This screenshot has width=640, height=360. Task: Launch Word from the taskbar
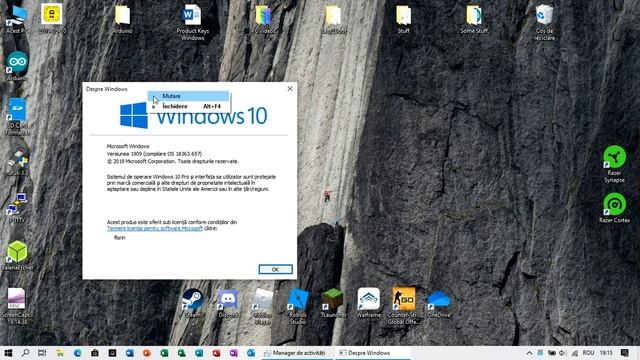pyautogui.click(x=130, y=353)
